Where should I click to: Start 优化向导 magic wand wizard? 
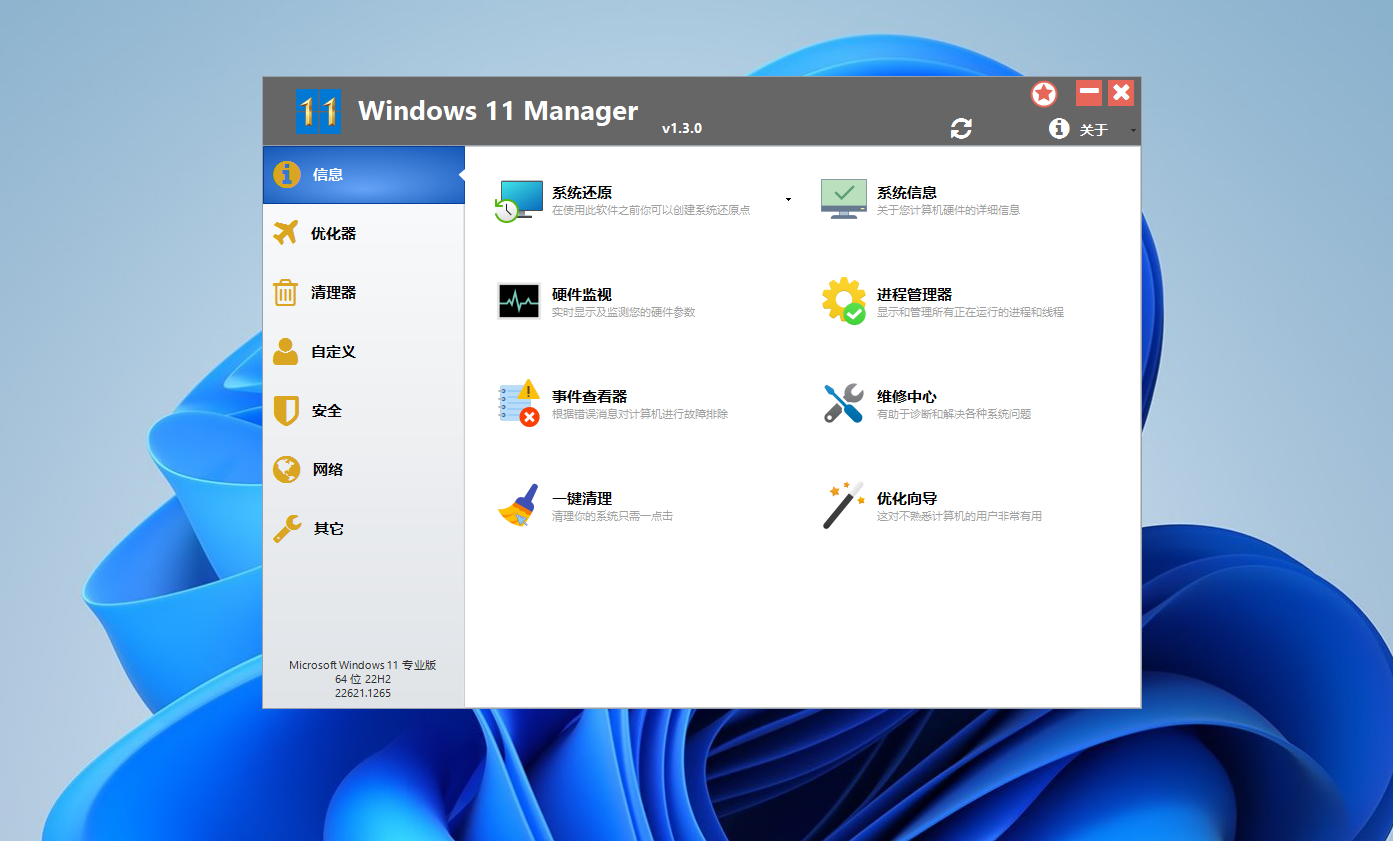[931, 507]
